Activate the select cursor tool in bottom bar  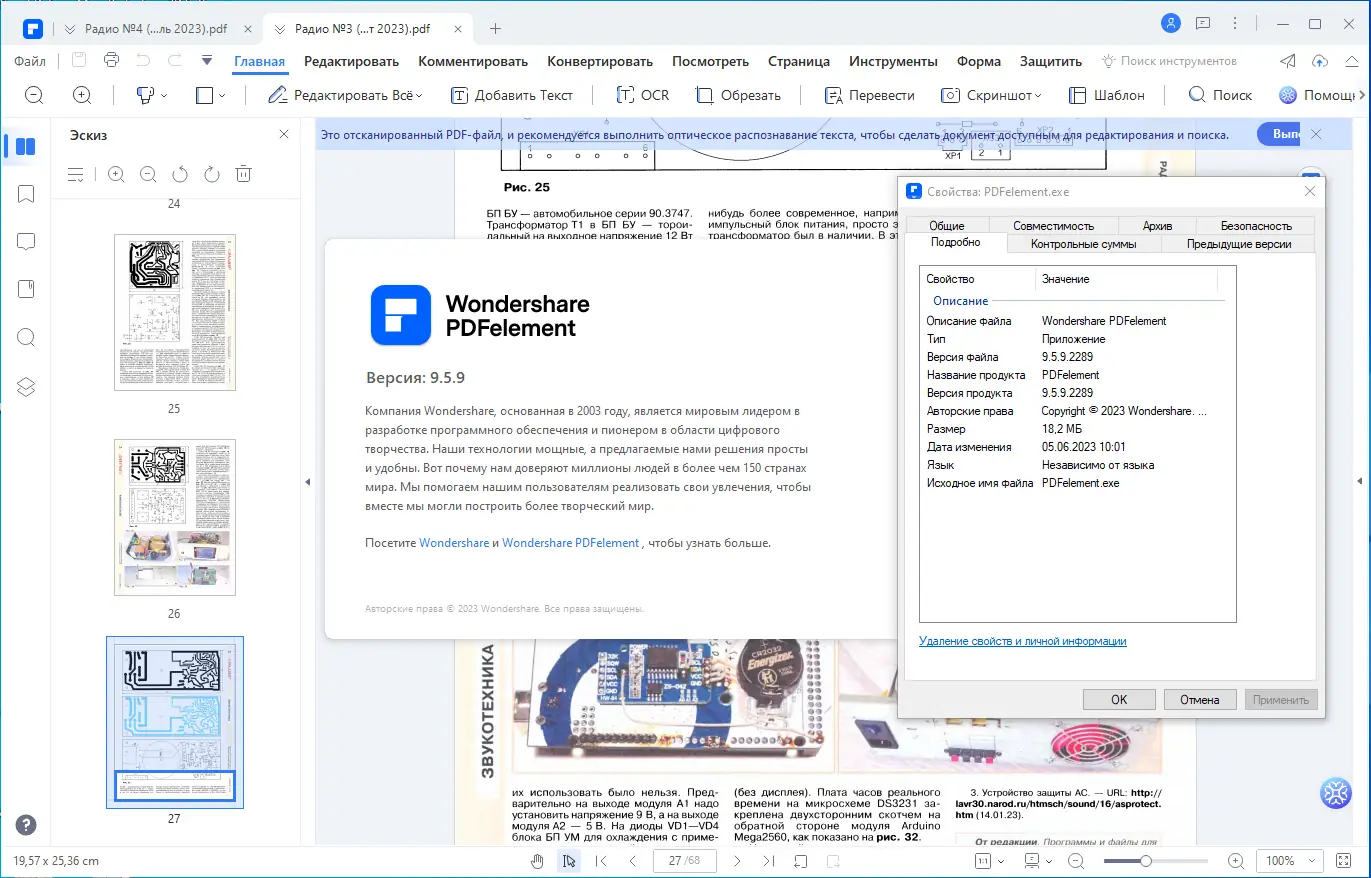click(569, 861)
